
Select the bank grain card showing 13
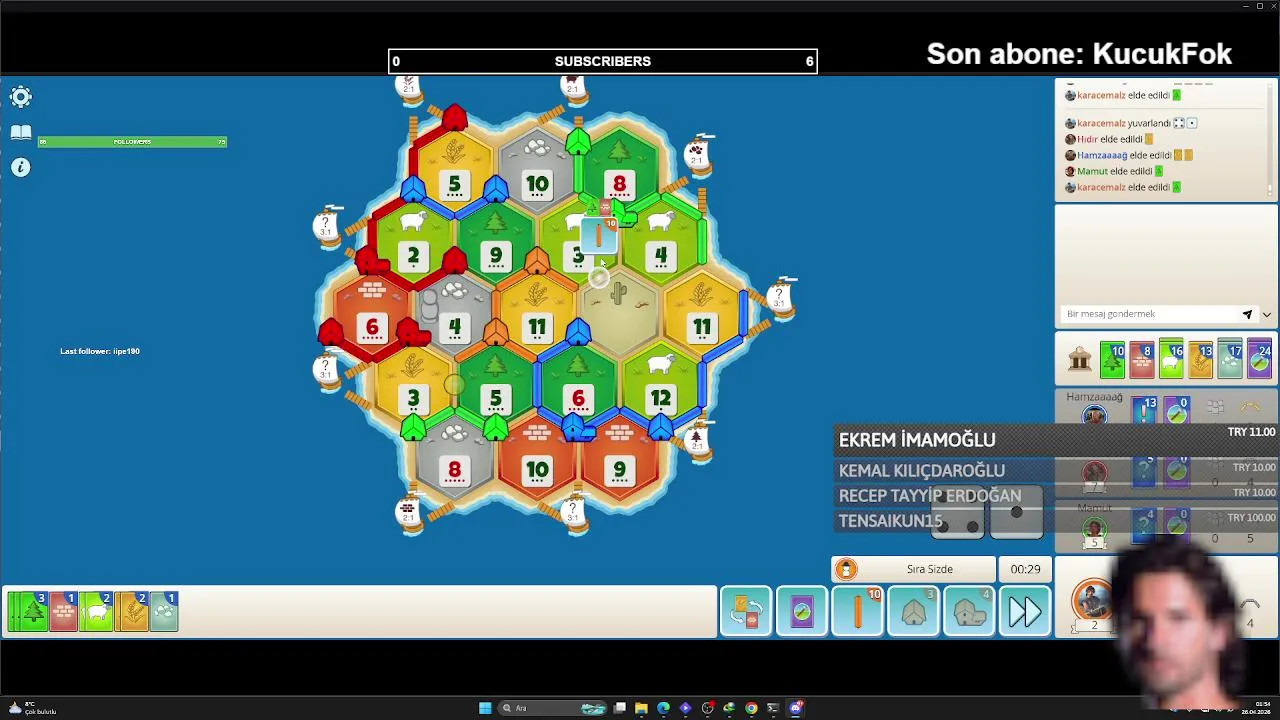pos(1201,360)
